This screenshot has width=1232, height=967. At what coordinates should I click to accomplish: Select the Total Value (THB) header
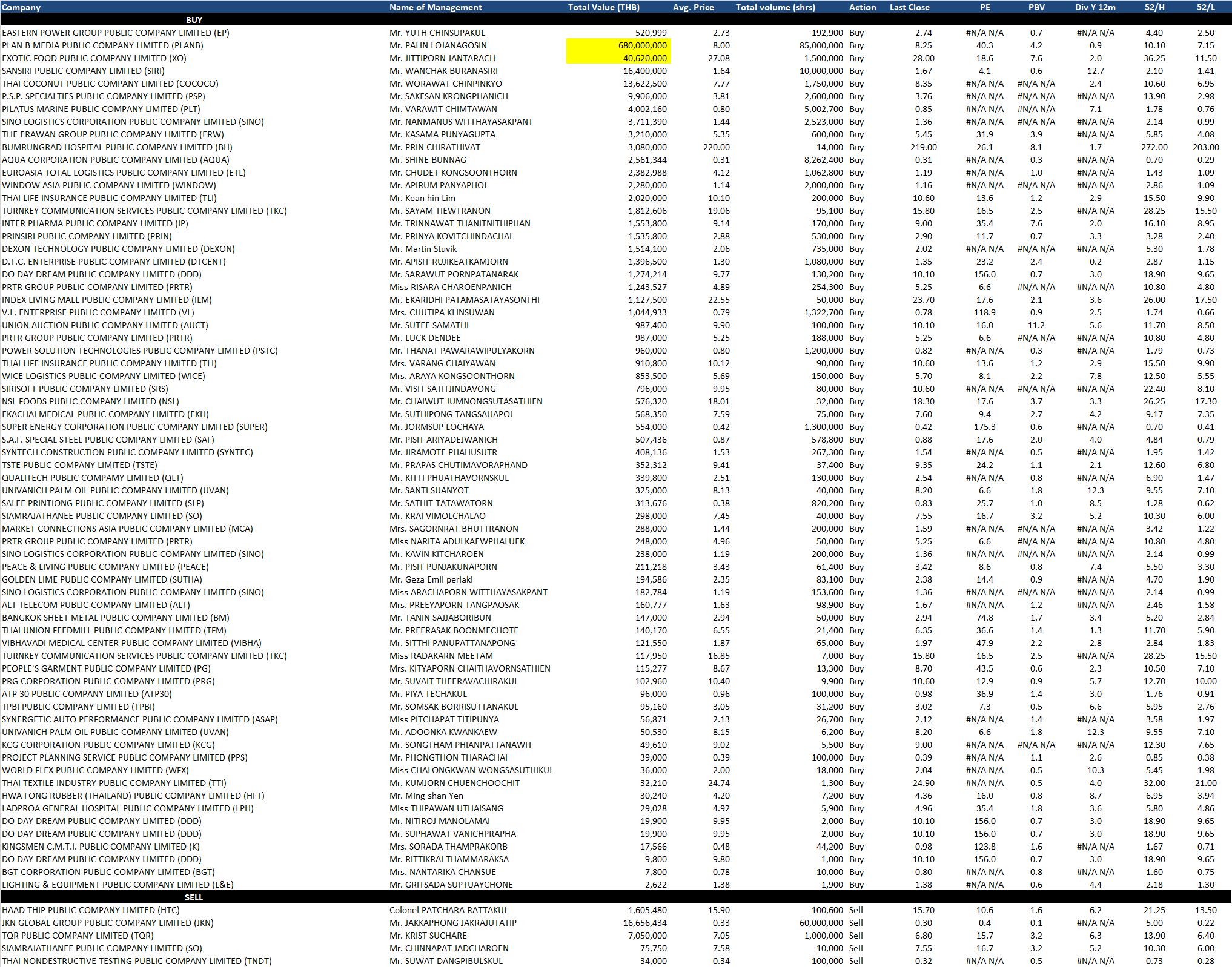(x=603, y=7)
